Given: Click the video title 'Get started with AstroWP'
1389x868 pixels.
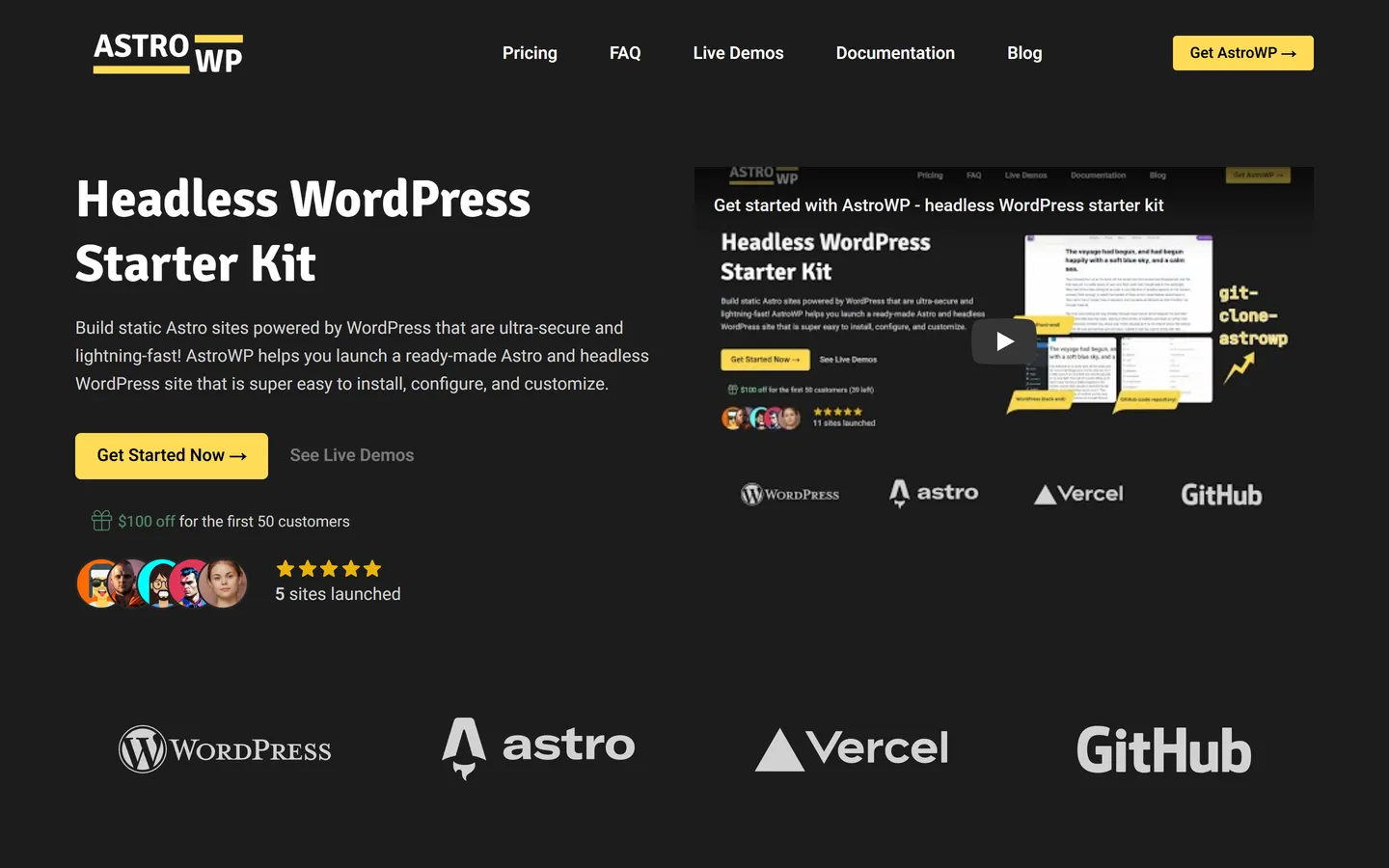Looking at the screenshot, I should 939,205.
